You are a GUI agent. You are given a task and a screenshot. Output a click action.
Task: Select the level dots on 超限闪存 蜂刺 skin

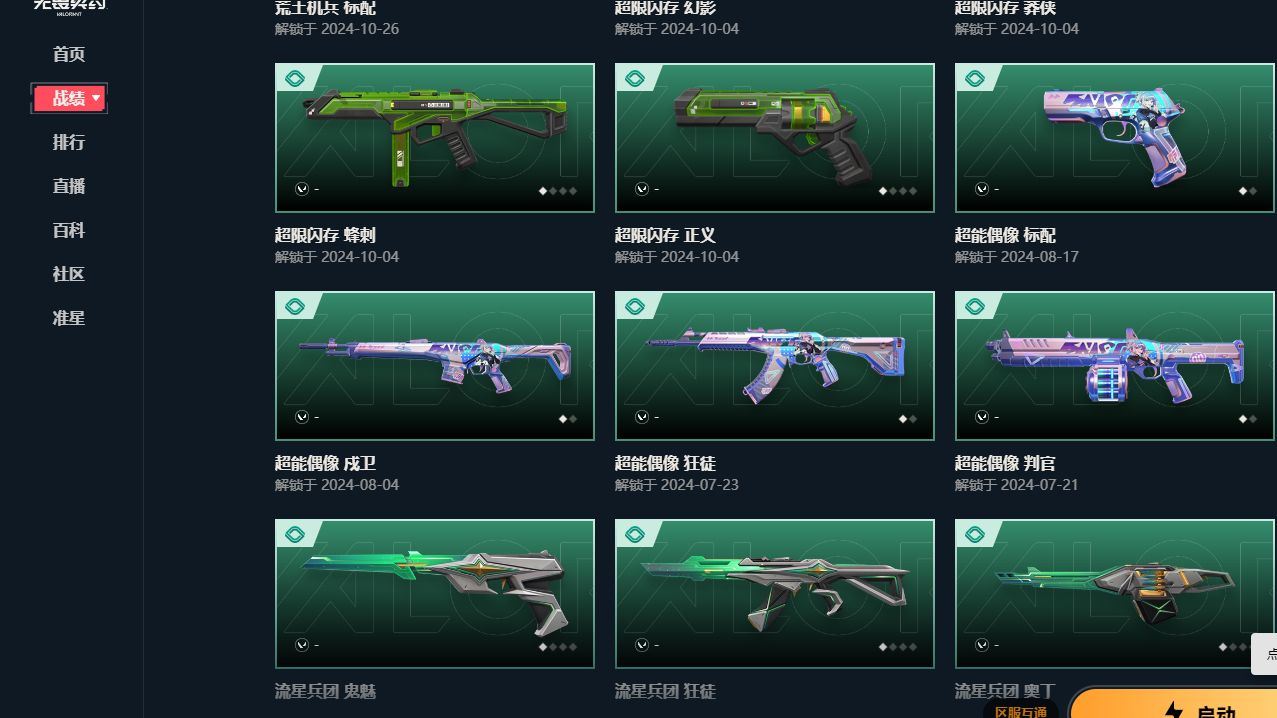(559, 190)
